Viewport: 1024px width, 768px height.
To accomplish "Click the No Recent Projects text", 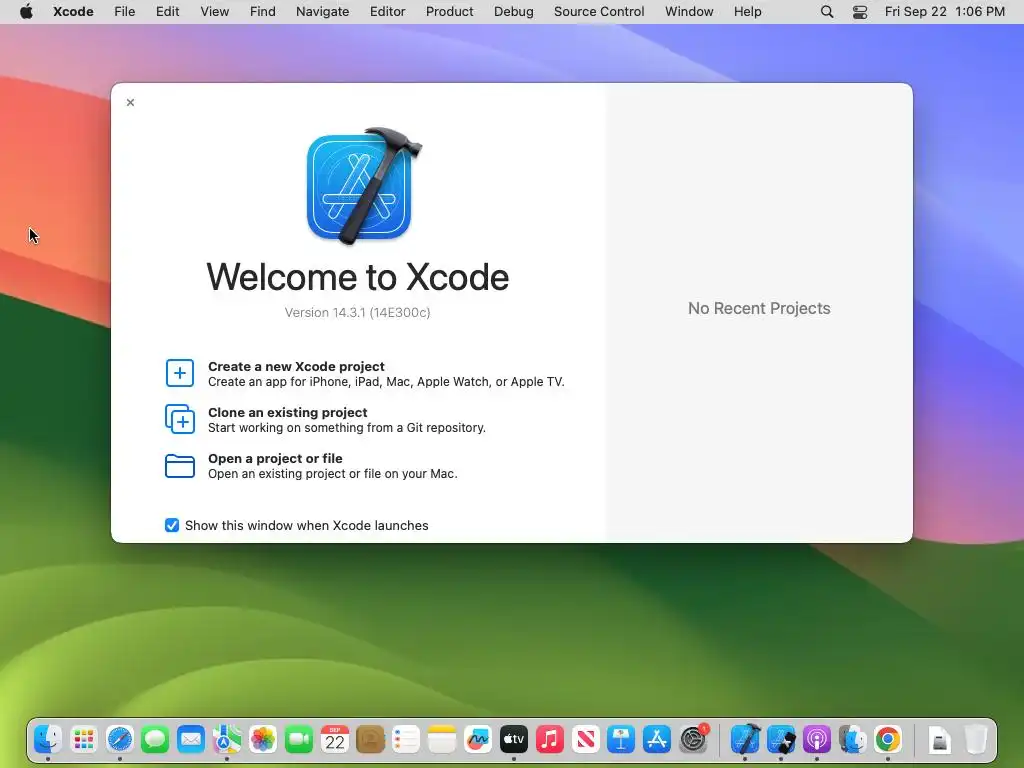I will click(759, 308).
